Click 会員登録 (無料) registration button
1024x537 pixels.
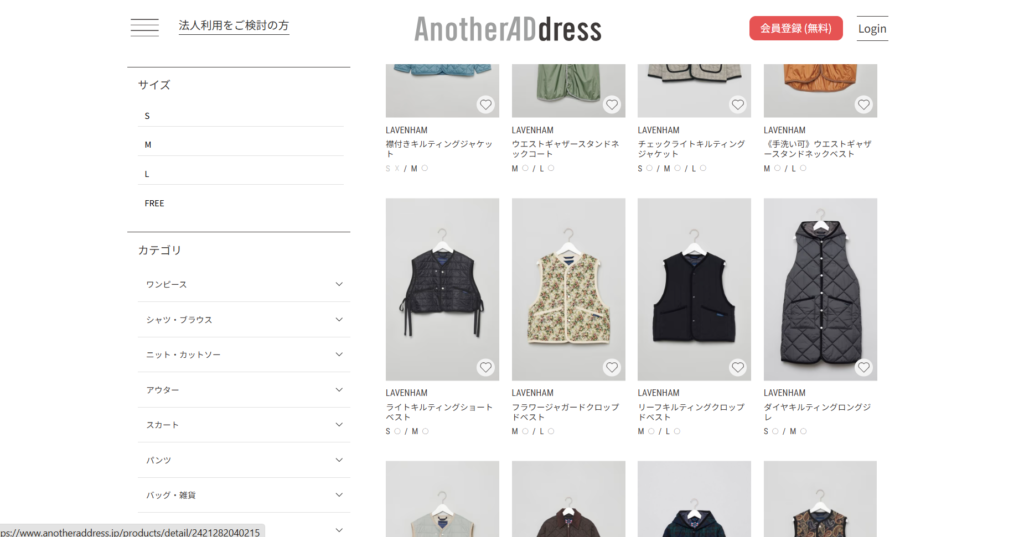pyautogui.click(x=795, y=28)
